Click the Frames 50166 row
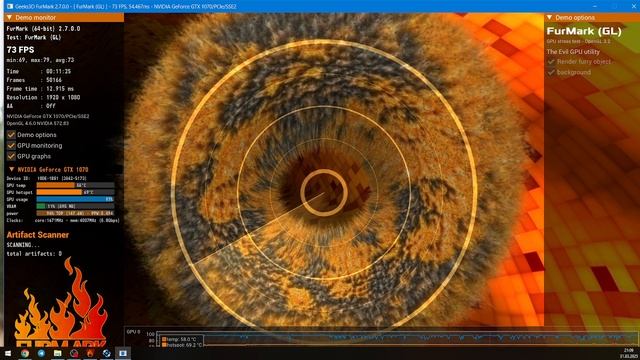The height and width of the screenshot is (360, 640). [x=34, y=80]
